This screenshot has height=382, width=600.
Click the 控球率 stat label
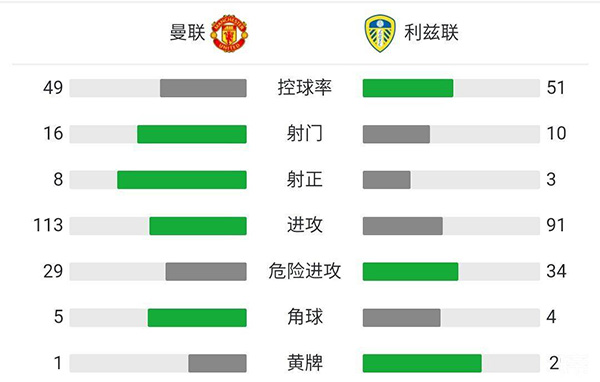click(x=305, y=88)
